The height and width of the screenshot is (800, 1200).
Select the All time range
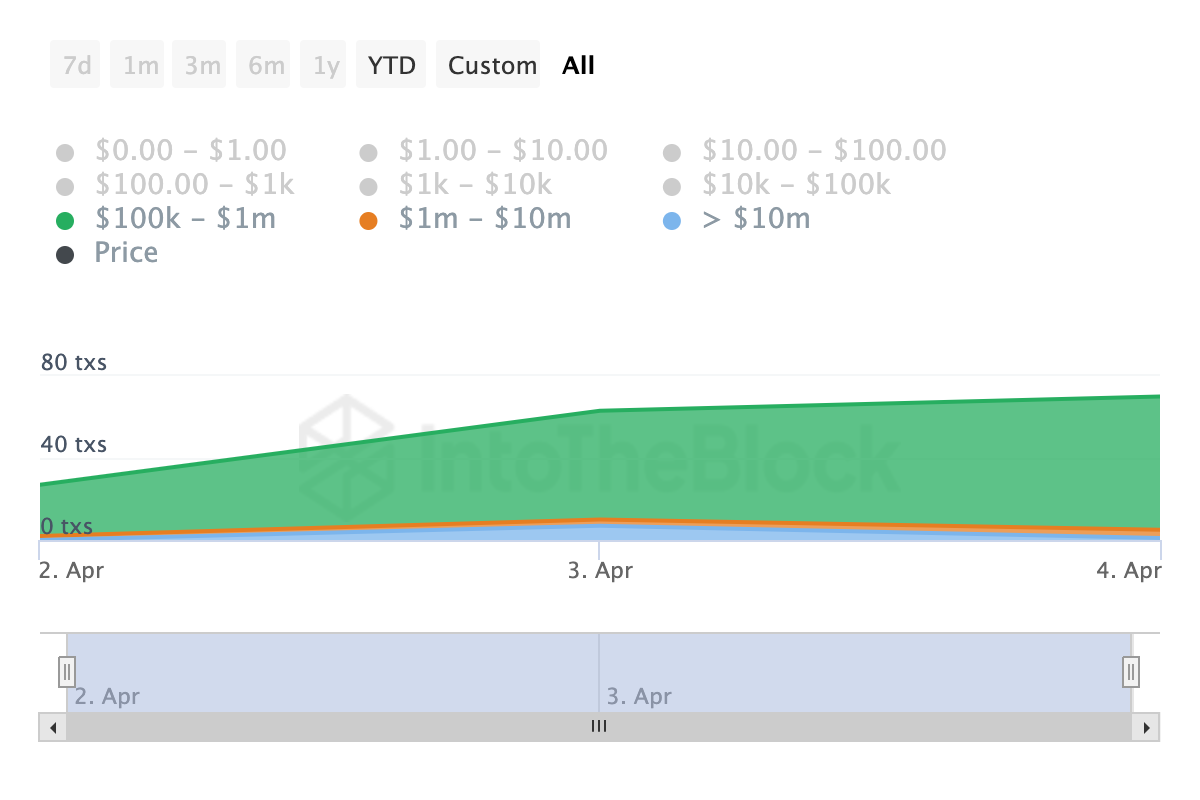coord(578,65)
